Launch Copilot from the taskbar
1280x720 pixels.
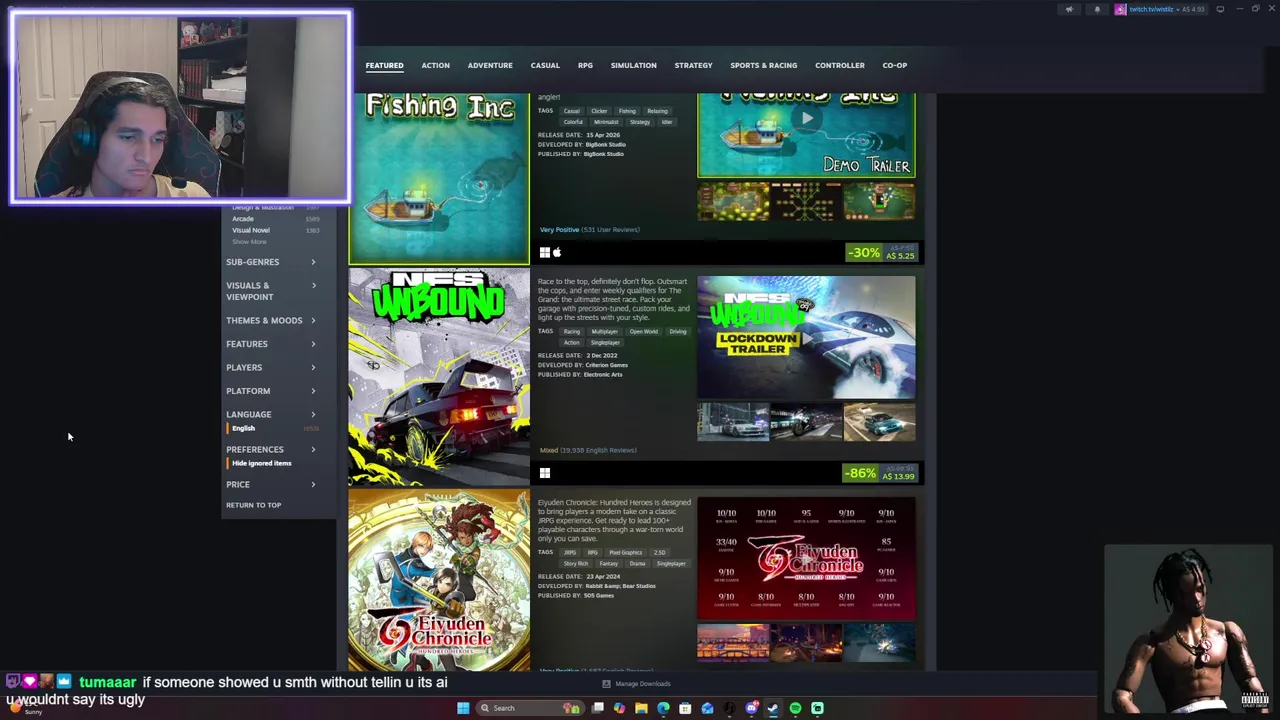[x=619, y=708]
